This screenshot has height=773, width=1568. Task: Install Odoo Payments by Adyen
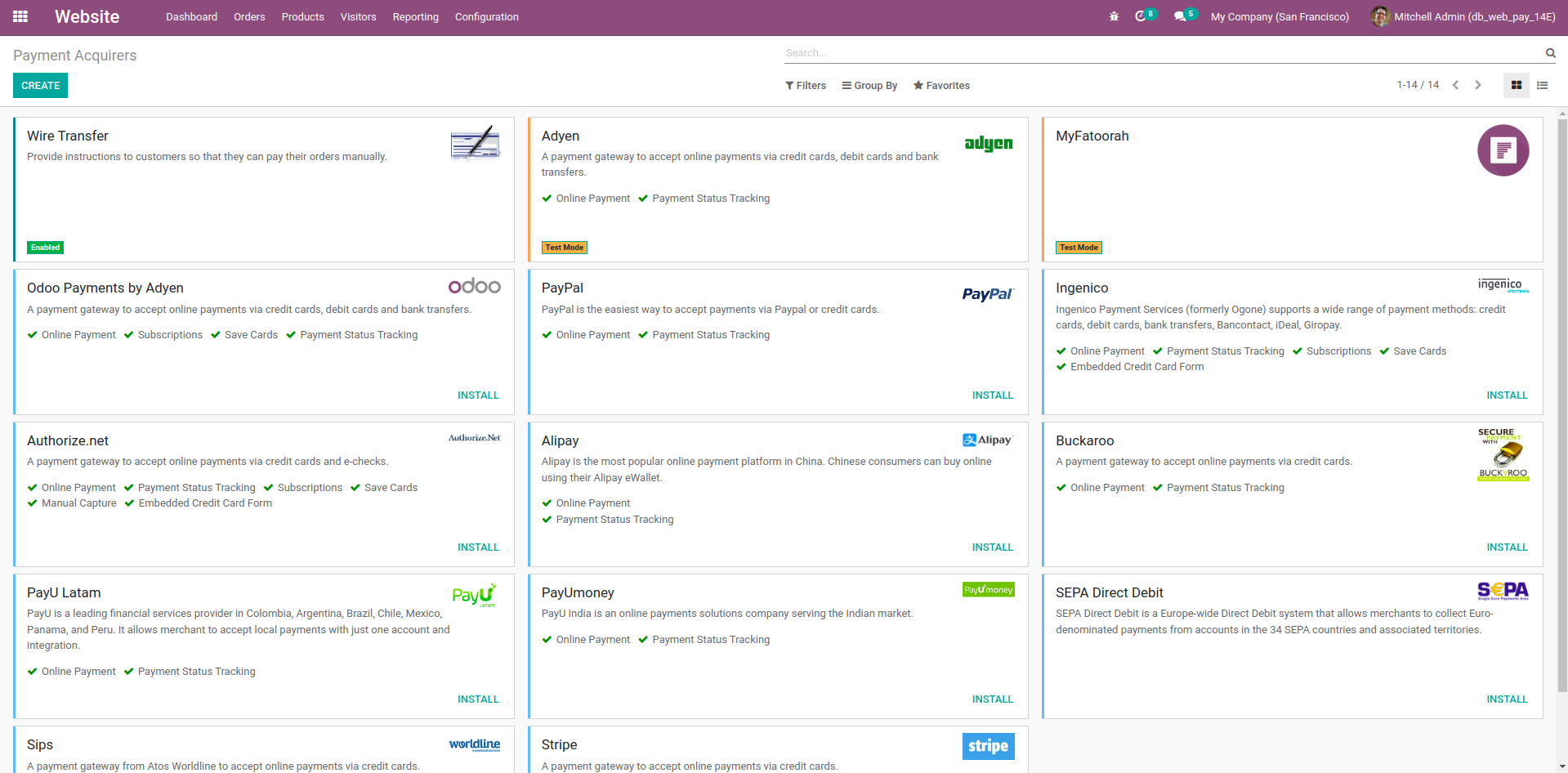point(478,395)
